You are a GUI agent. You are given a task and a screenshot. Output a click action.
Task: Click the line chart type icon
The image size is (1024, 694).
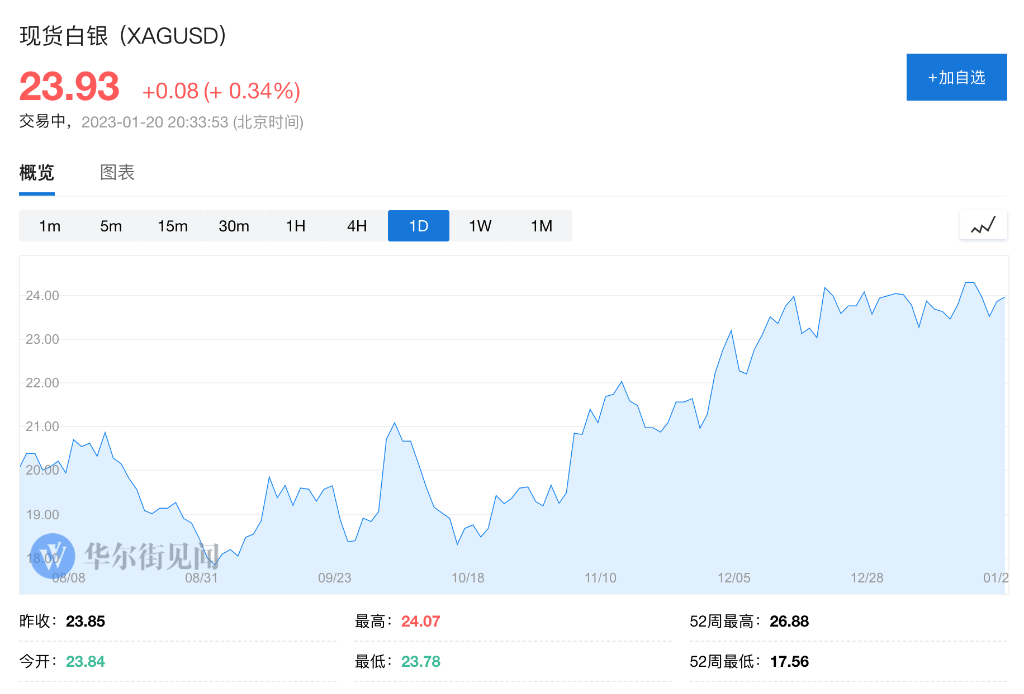point(983,226)
